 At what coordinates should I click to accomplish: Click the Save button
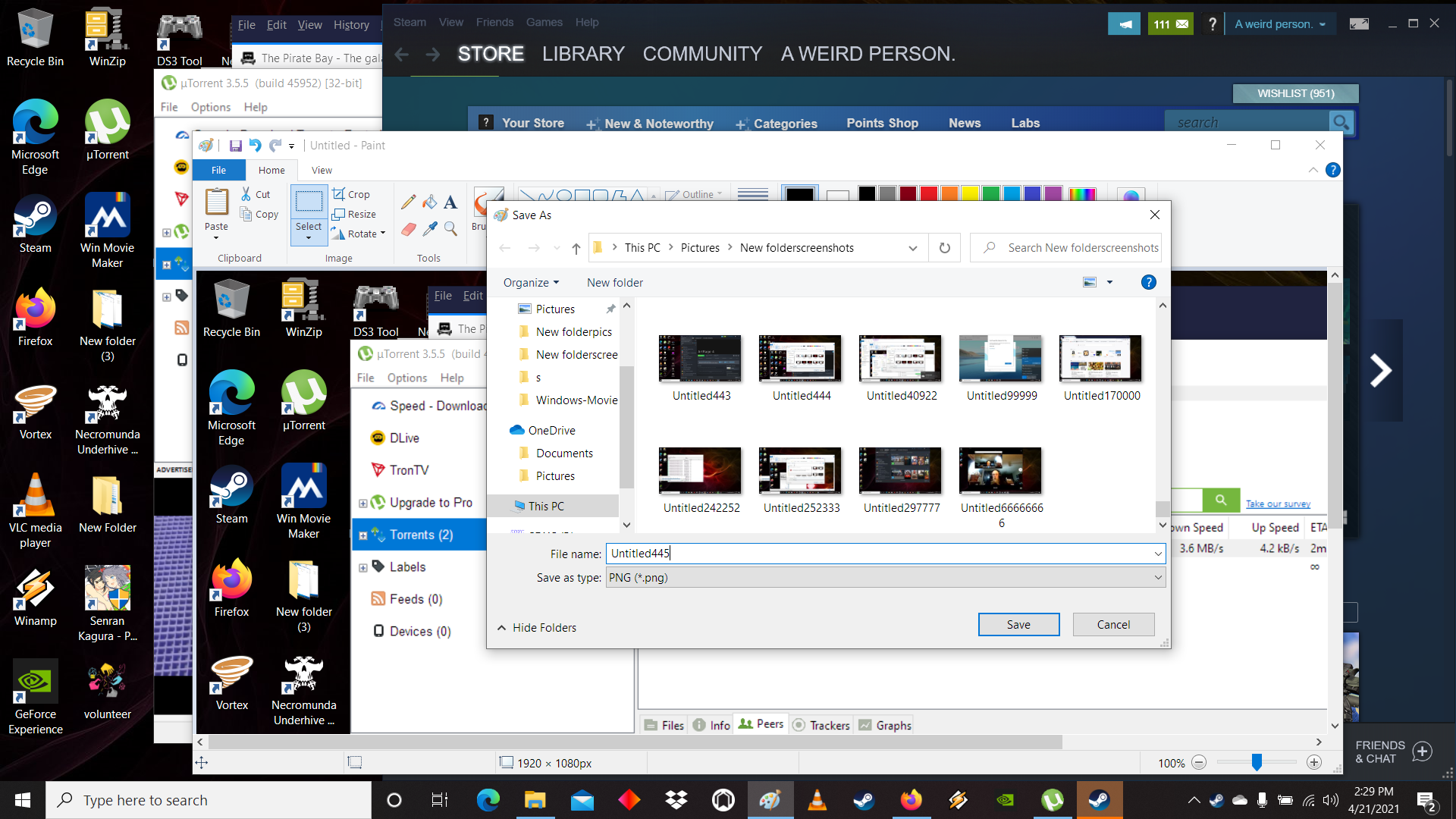(x=1018, y=624)
